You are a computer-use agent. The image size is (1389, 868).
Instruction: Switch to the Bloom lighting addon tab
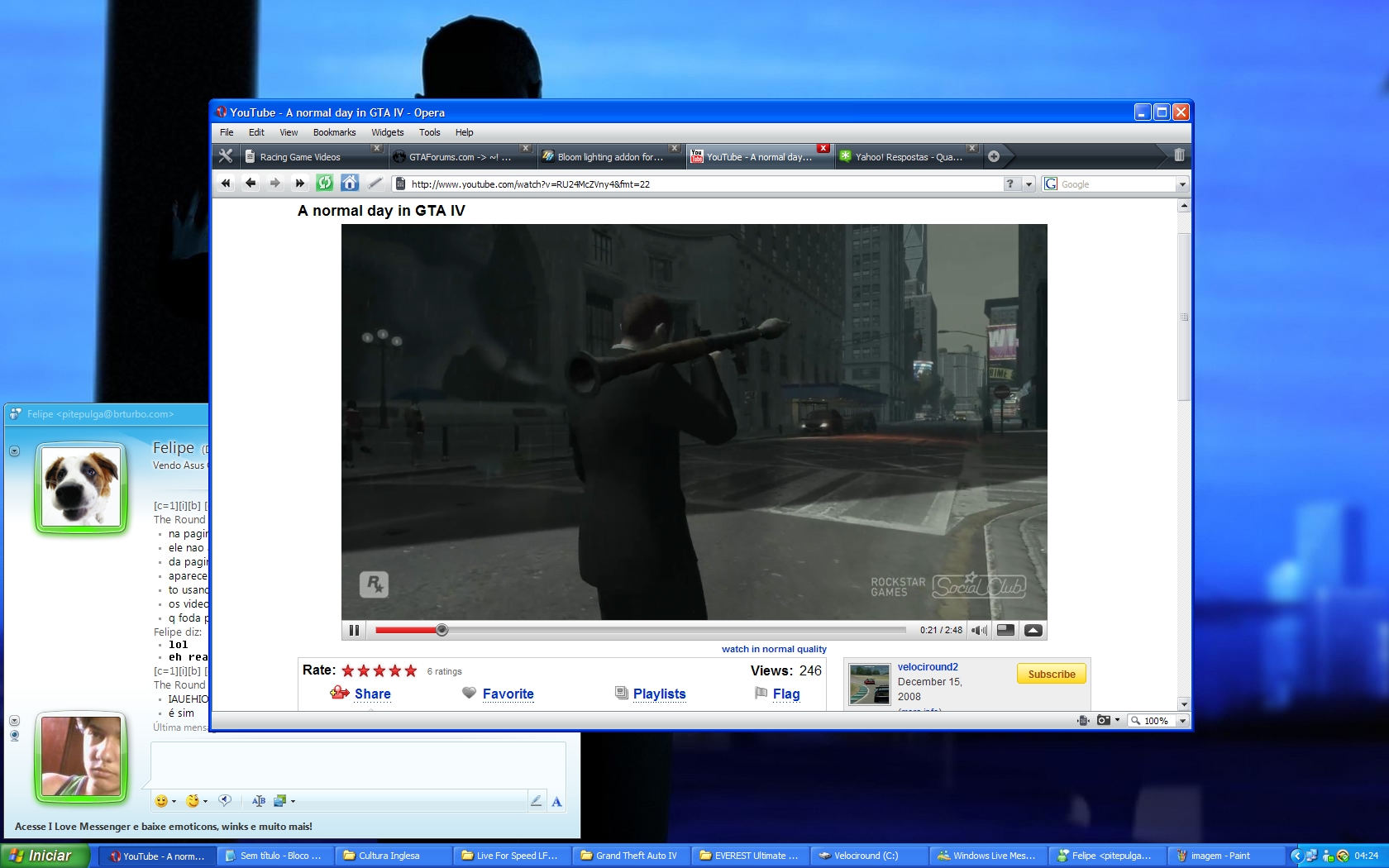pyautogui.click(x=610, y=156)
